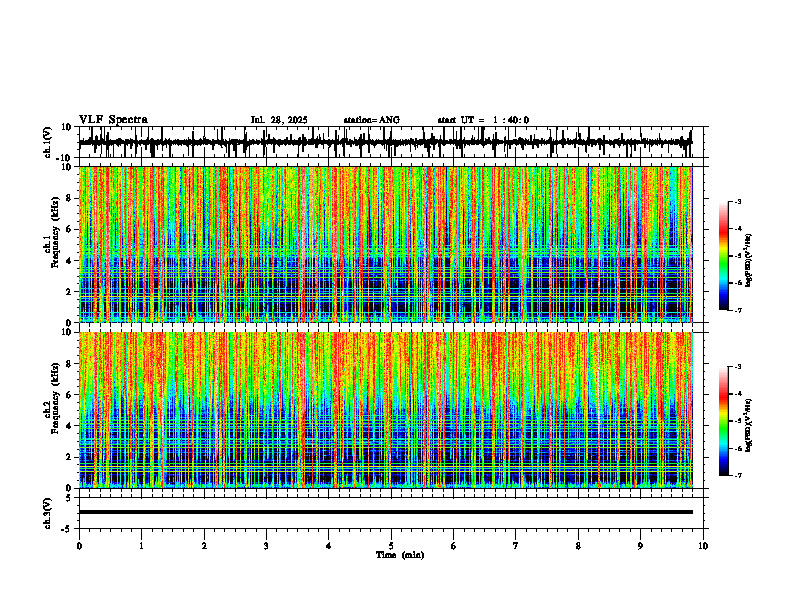
Task: Click time axis tick label "9"
Action: point(640,546)
